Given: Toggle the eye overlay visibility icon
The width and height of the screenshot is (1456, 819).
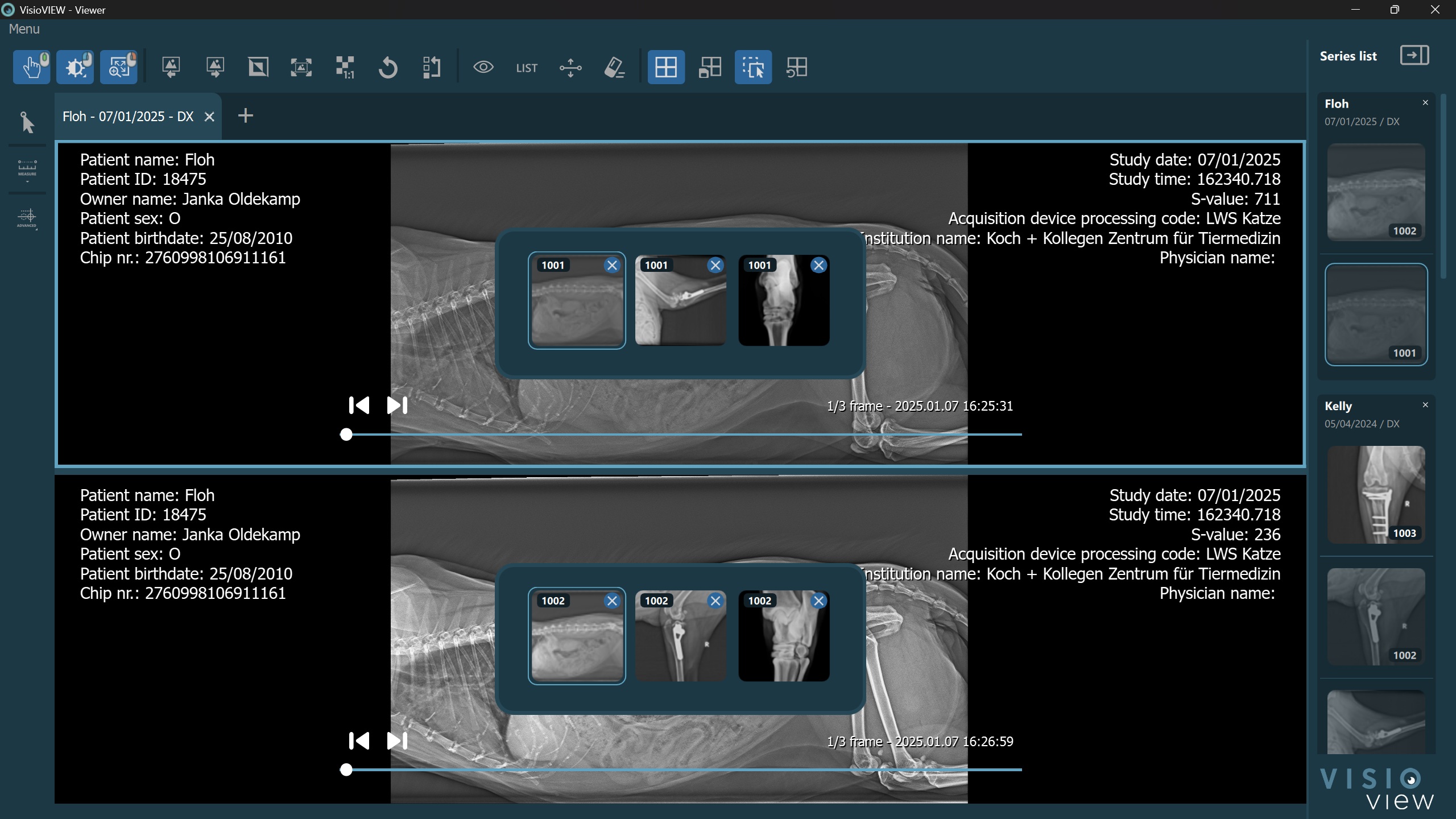Looking at the screenshot, I should click(x=483, y=68).
